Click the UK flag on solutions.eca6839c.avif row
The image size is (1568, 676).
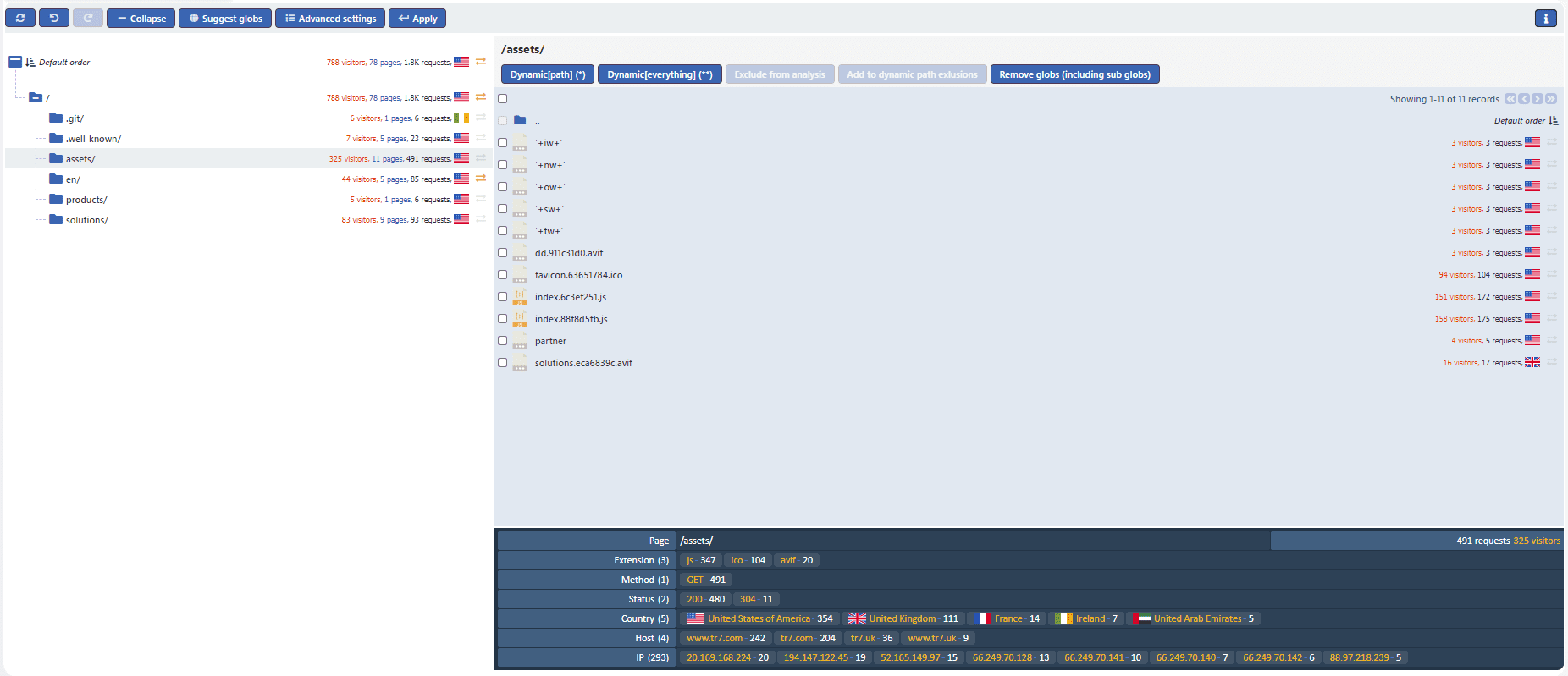click(1532, 362)
